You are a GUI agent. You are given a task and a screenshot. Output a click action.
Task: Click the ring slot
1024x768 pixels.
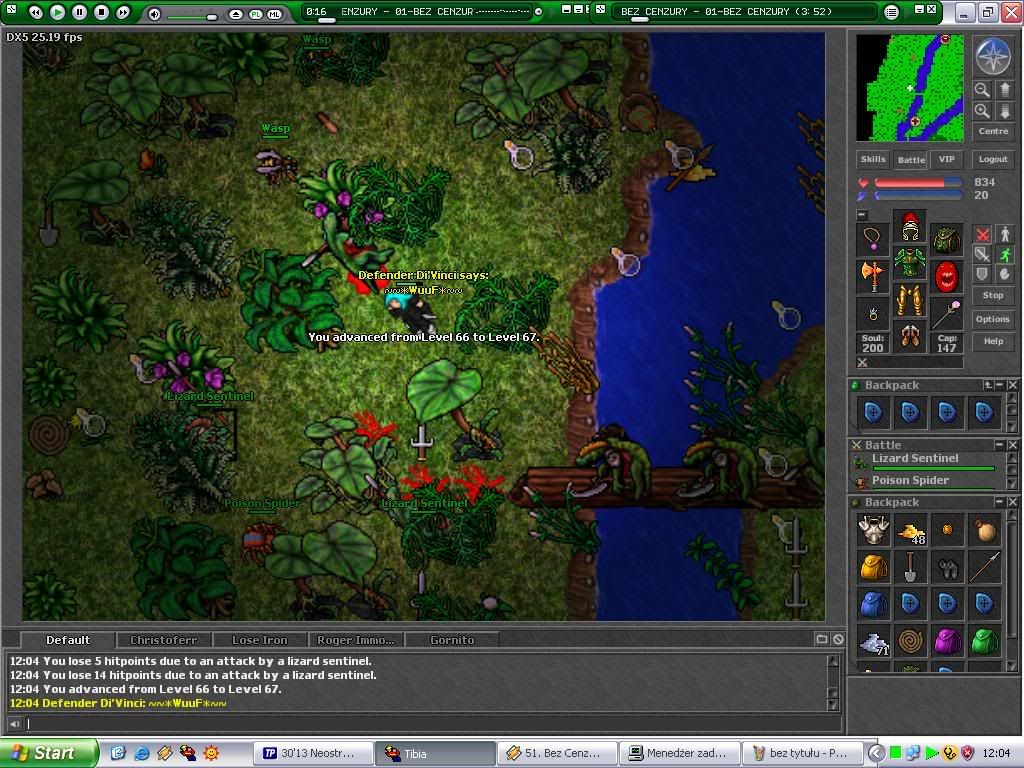coord(873,313)
